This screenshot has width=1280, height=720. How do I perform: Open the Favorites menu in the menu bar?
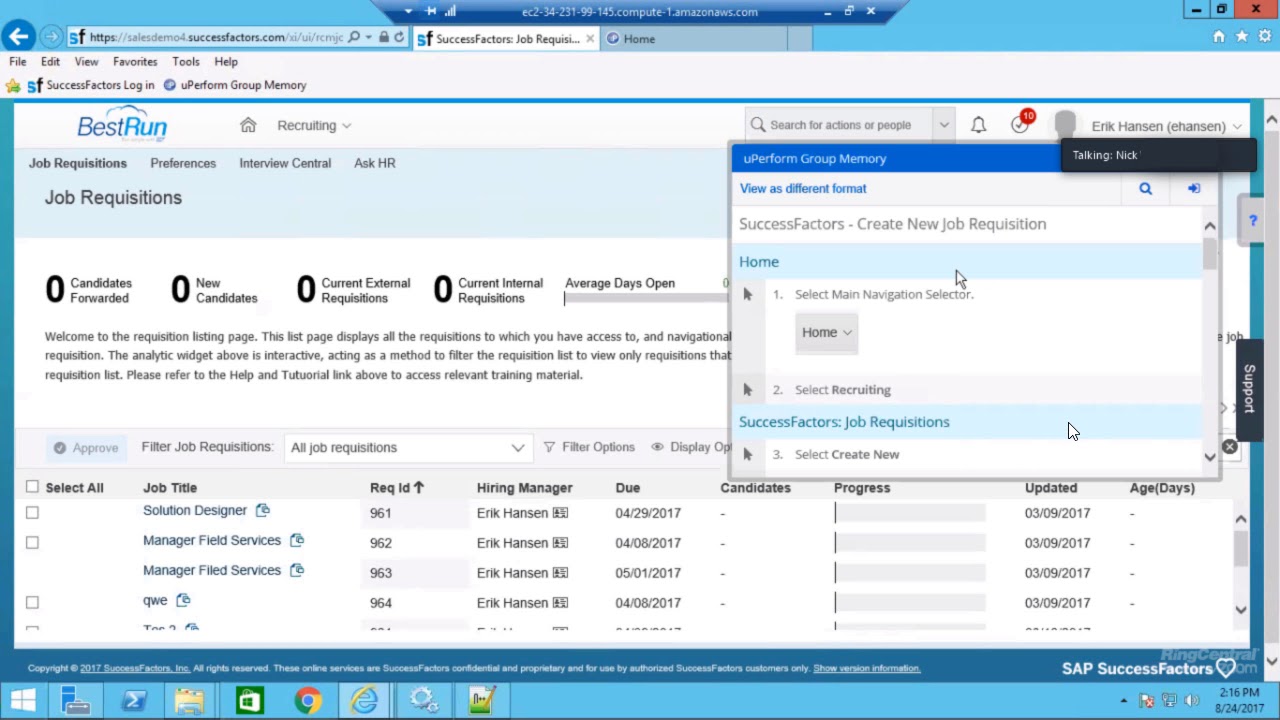(135, 61)
